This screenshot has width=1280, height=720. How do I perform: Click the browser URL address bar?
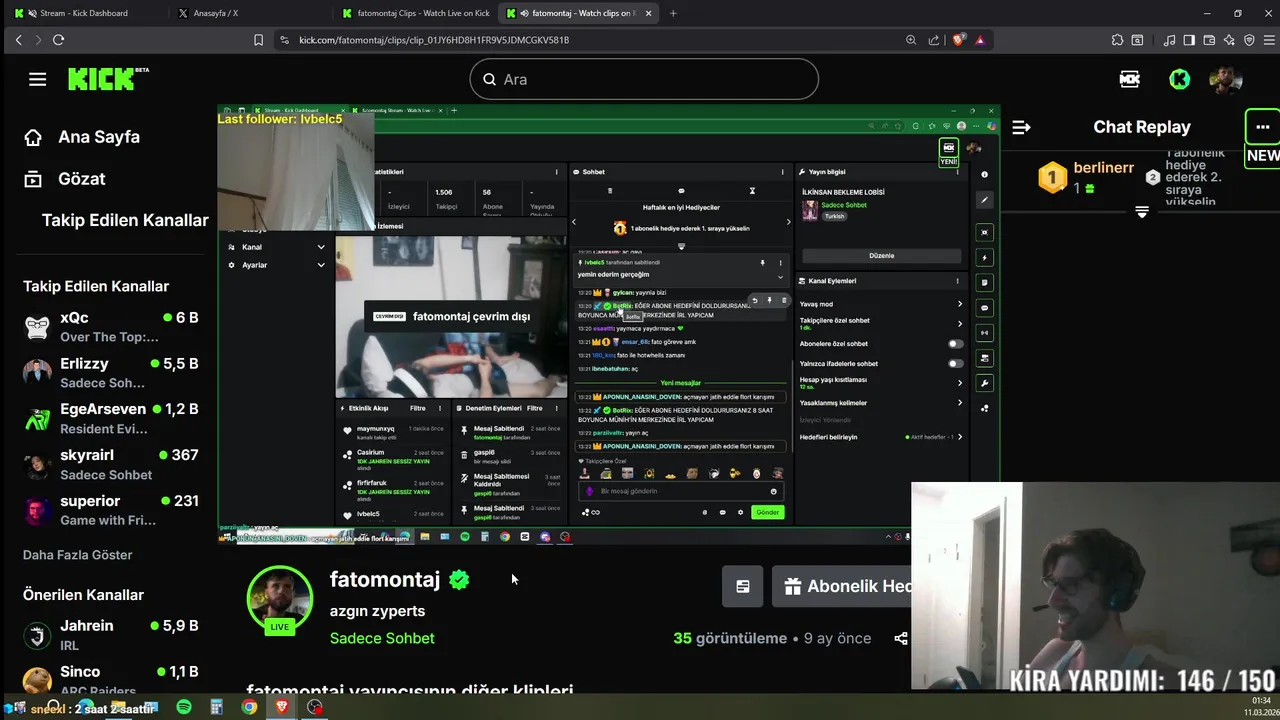click(x=590, y=40)
